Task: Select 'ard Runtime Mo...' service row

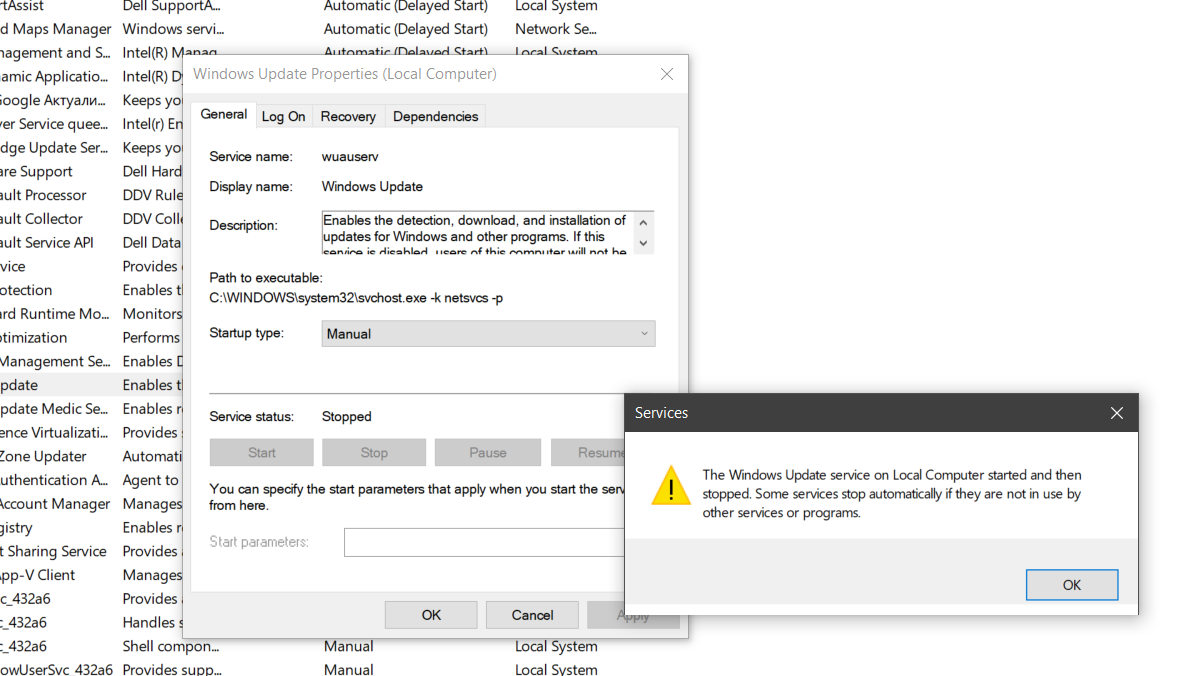Action: click(54, 314)
